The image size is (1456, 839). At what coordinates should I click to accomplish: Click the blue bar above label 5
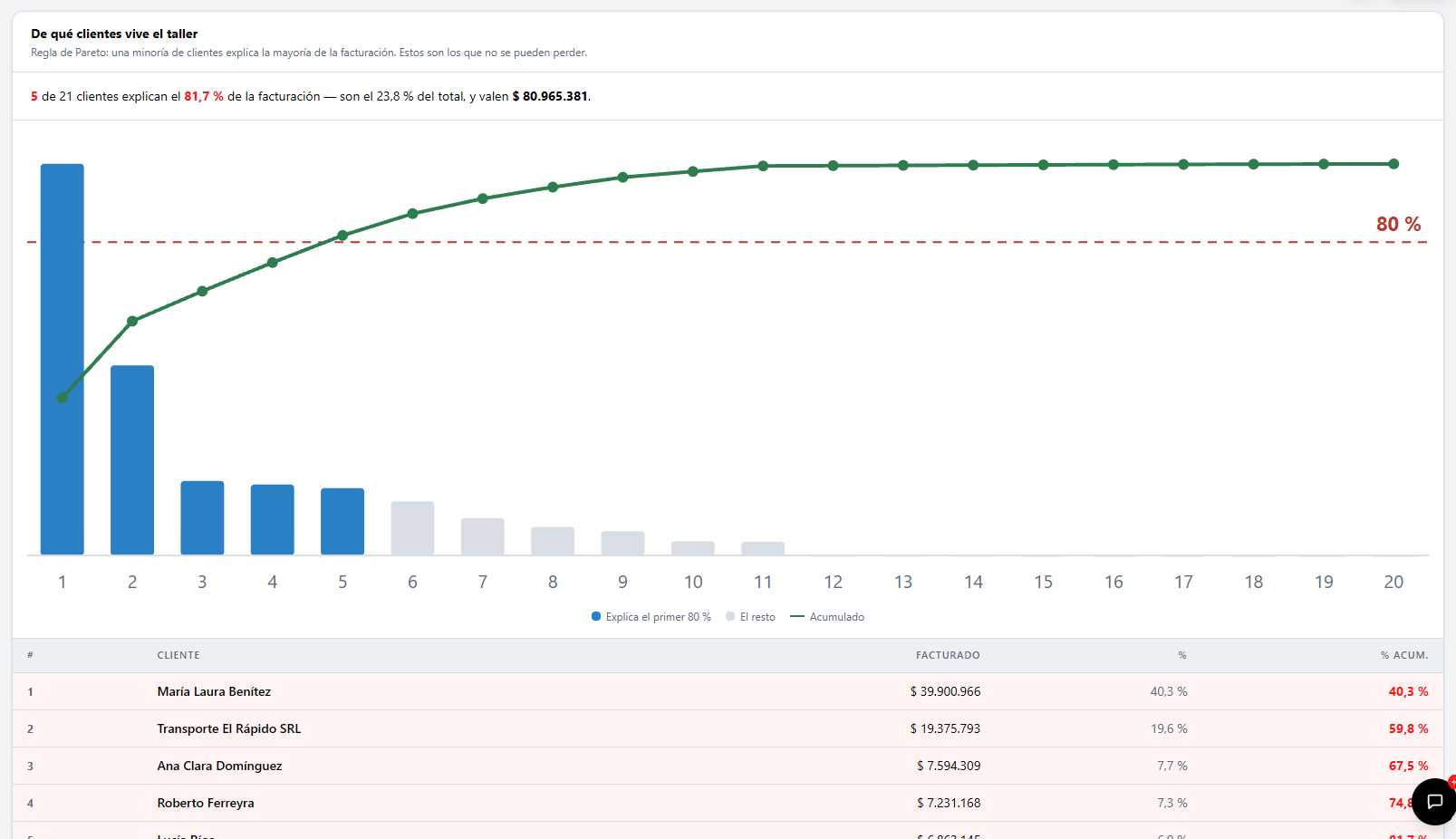click(342, 521)
